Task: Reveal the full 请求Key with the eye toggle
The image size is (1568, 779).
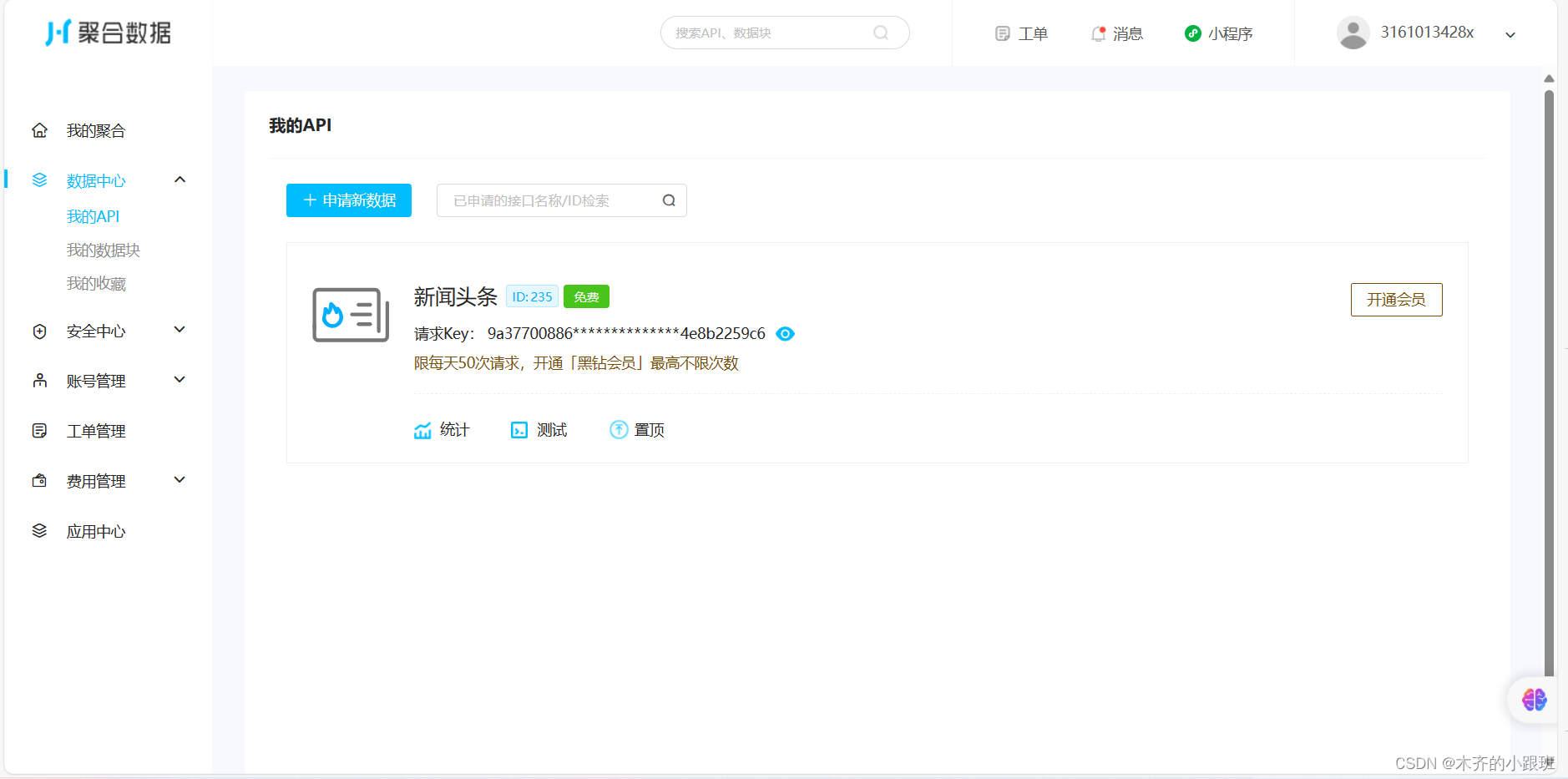Action: (x=784, y=333)
